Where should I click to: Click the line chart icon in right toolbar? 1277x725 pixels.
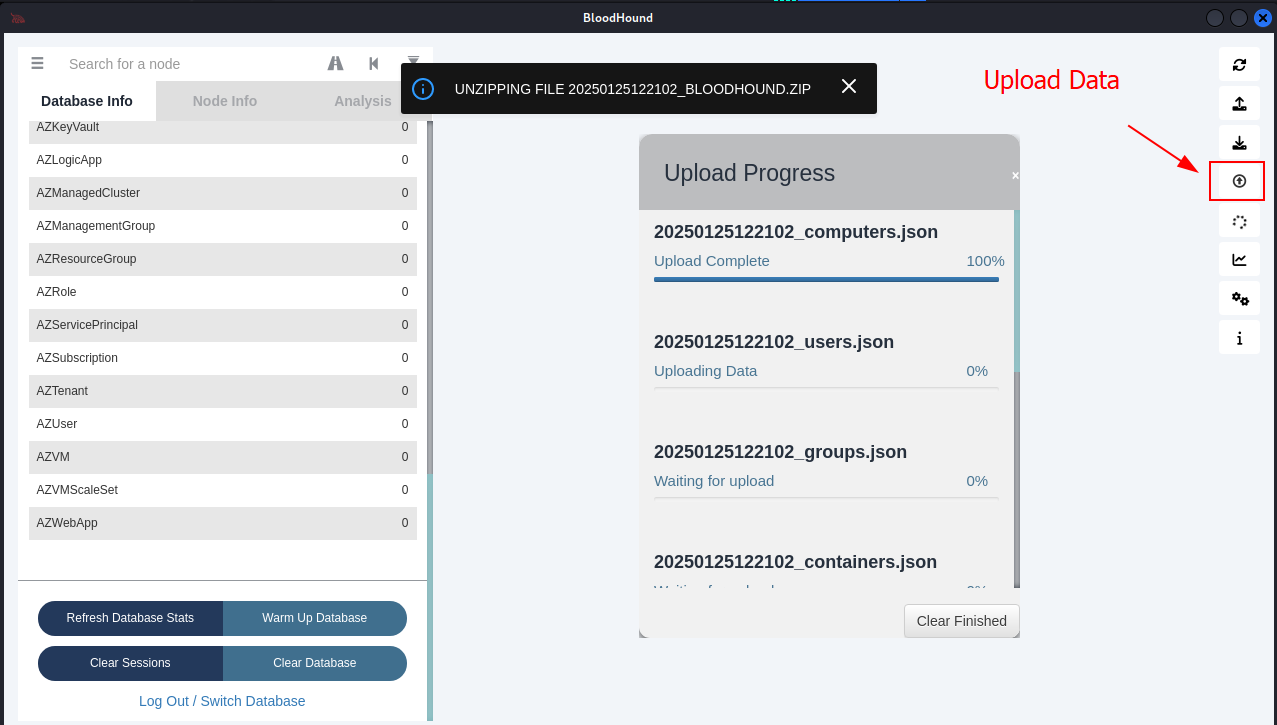tap(1239, 260)
